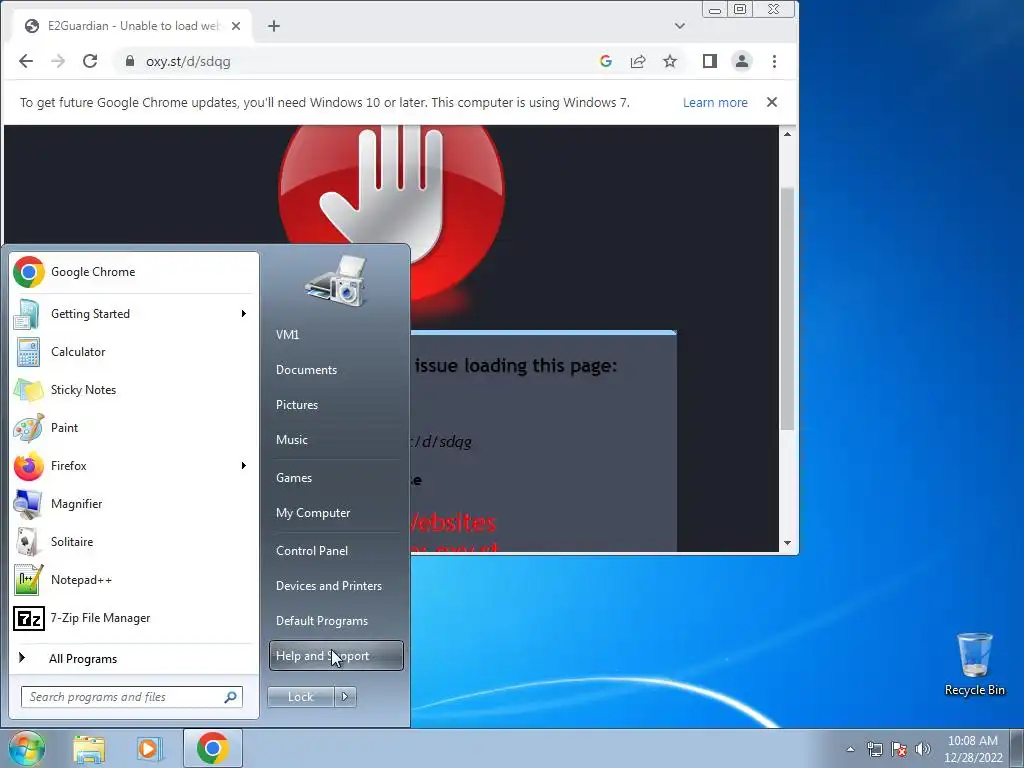Click Show desktop button at taskbar end
Screen dimensions: 1024x768
tap(1017, 748)
